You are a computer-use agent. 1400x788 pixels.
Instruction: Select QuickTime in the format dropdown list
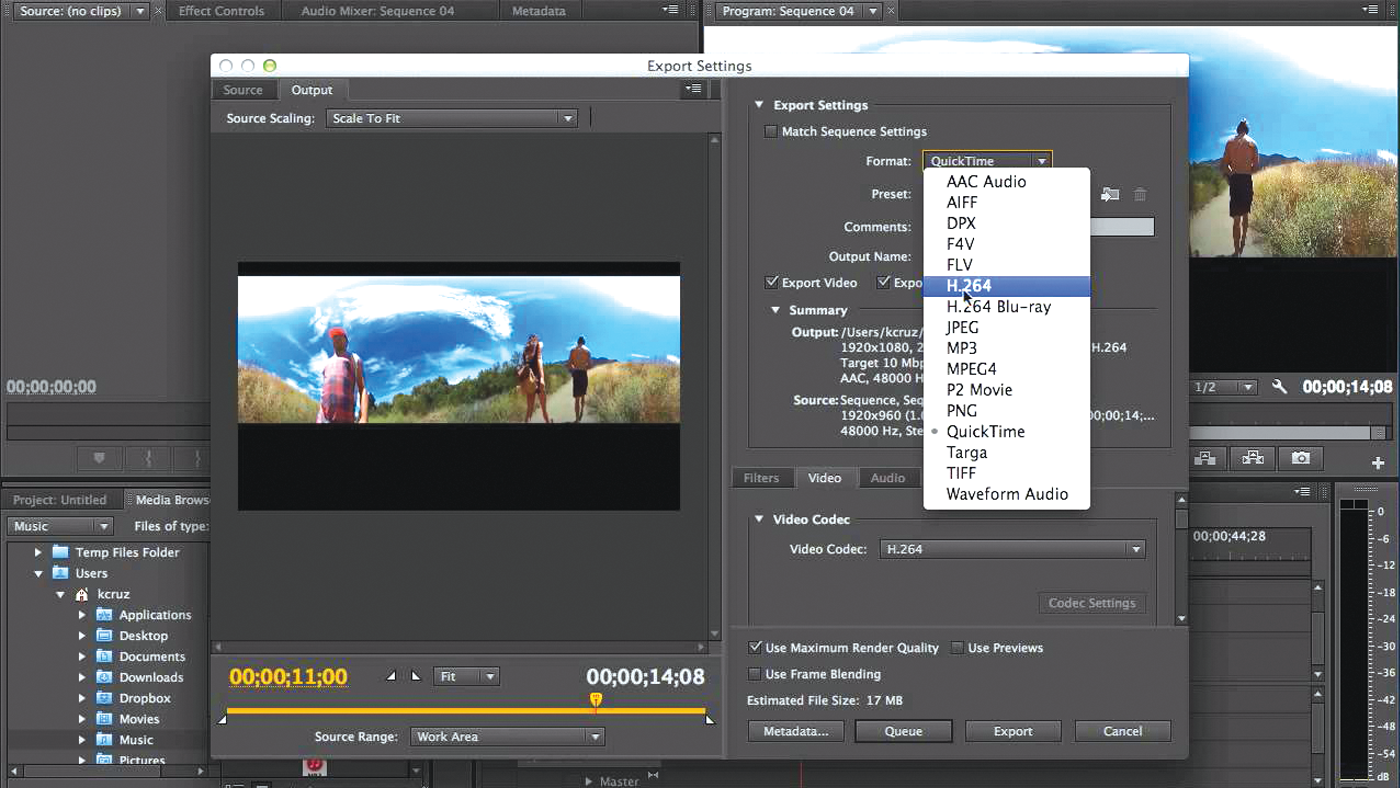(1006, 432)
